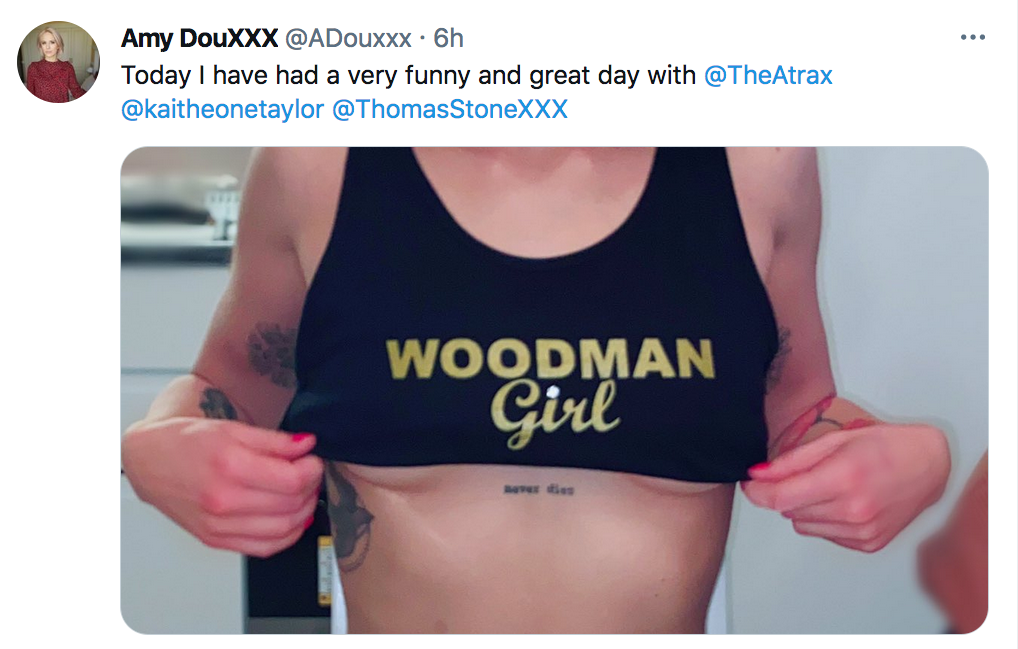The image size is (1018, 649).
Task: Click the Amy DouXXX display name
Action: (x=199, y=38)
